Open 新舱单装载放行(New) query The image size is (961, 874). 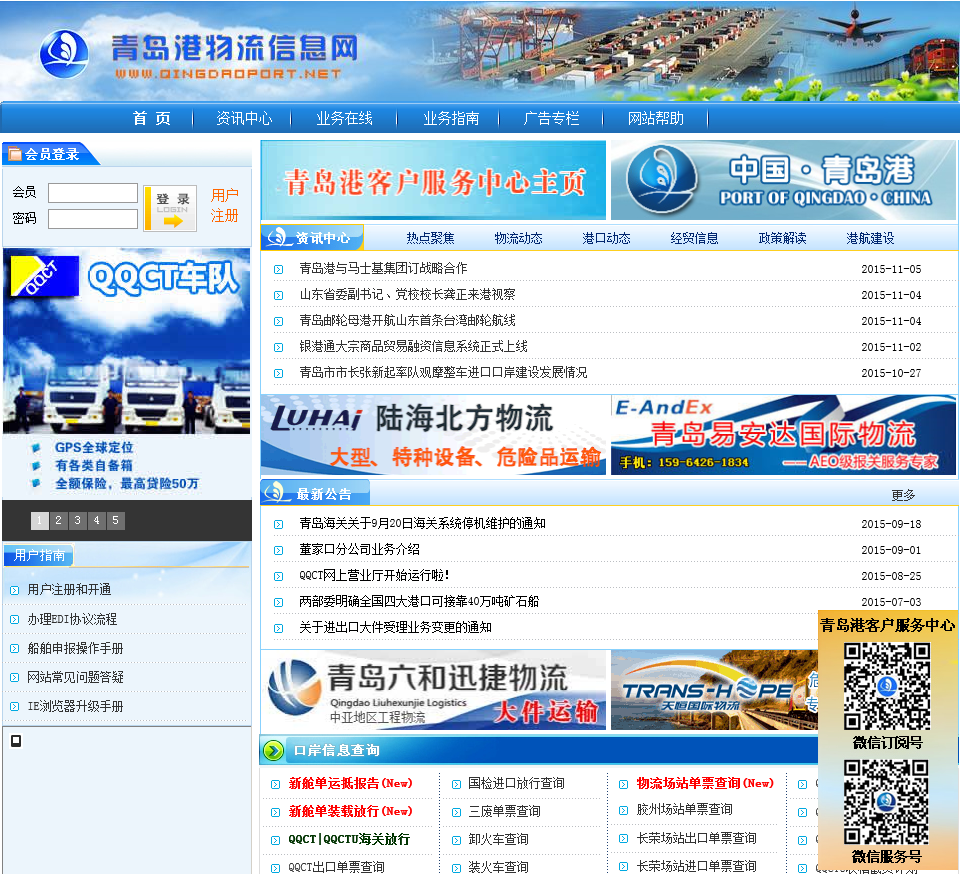click(x=351, y=811)
